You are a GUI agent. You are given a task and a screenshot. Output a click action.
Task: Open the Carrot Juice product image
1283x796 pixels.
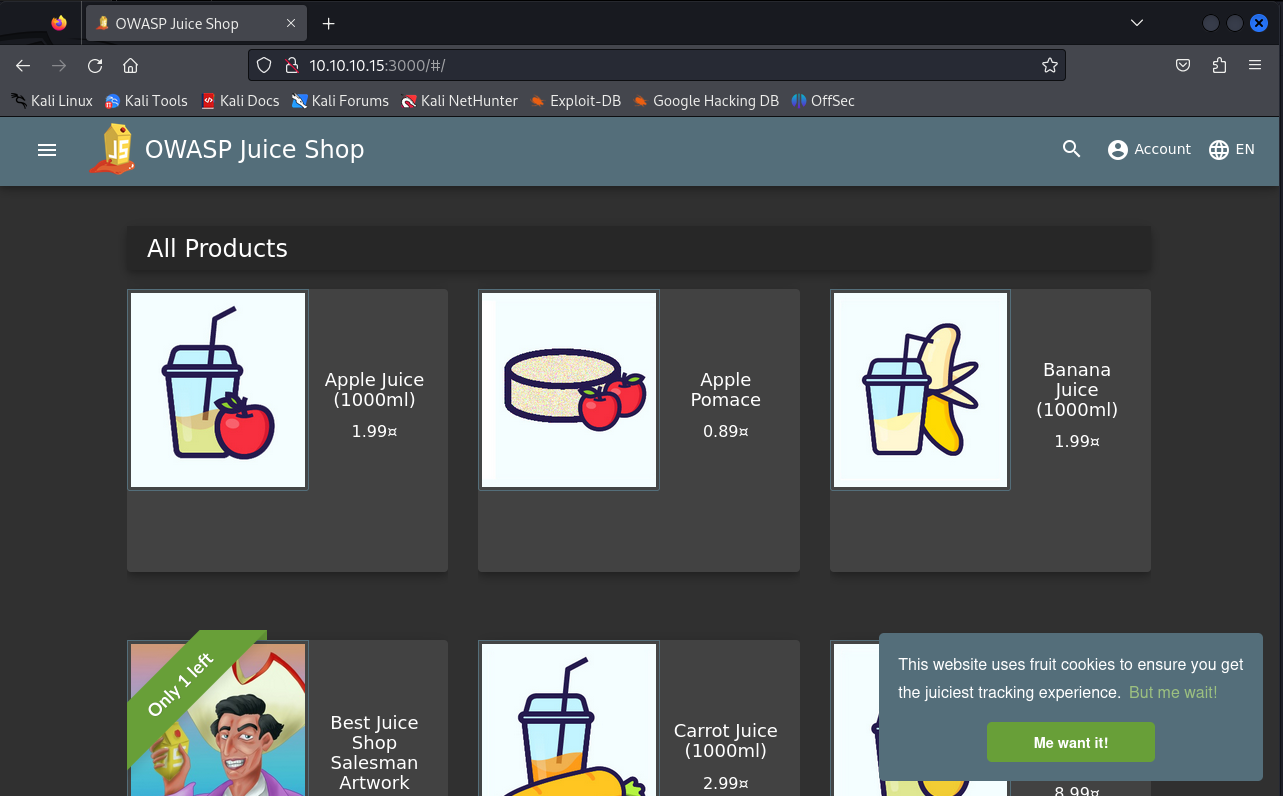pyautogui.click(x=569, y=719)
